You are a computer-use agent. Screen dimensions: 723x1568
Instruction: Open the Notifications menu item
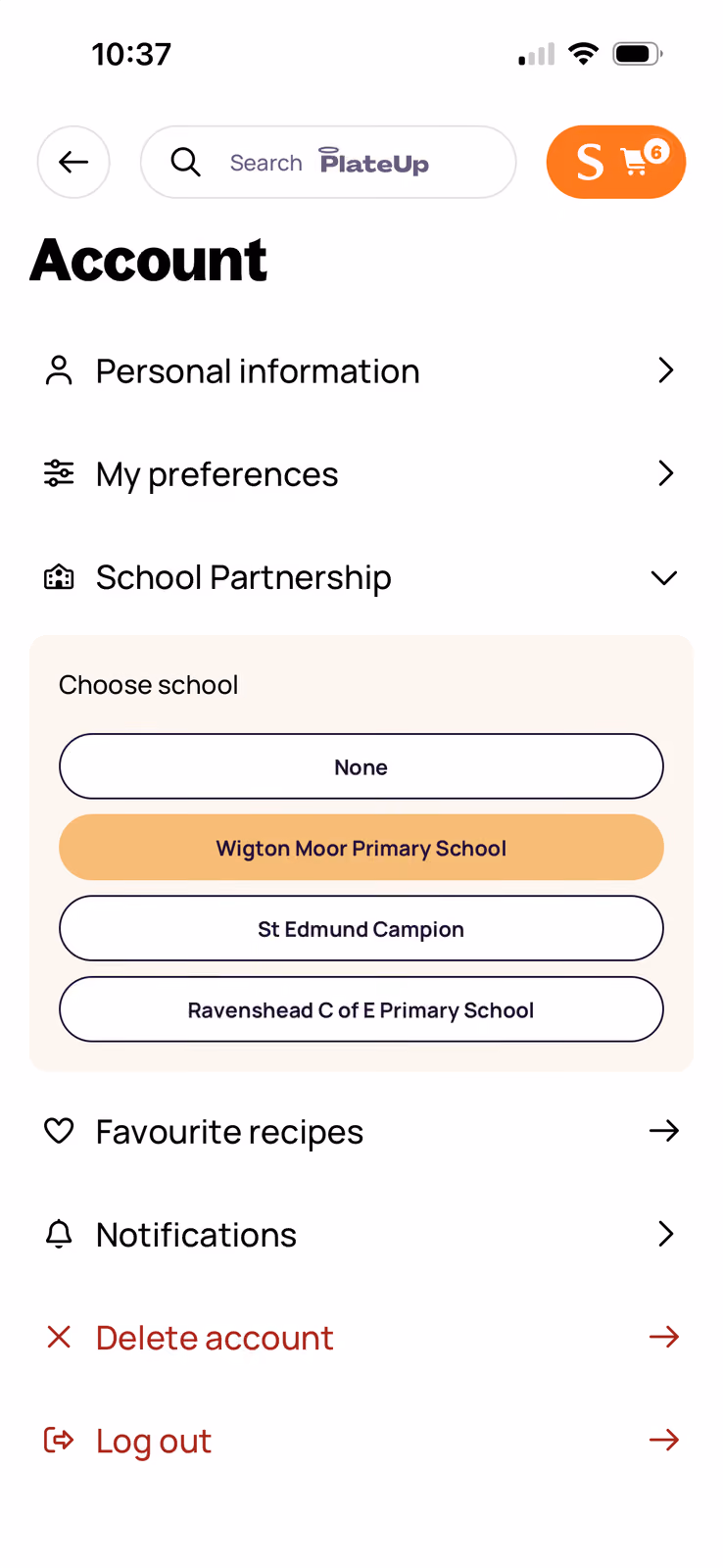pos(361,1234)
